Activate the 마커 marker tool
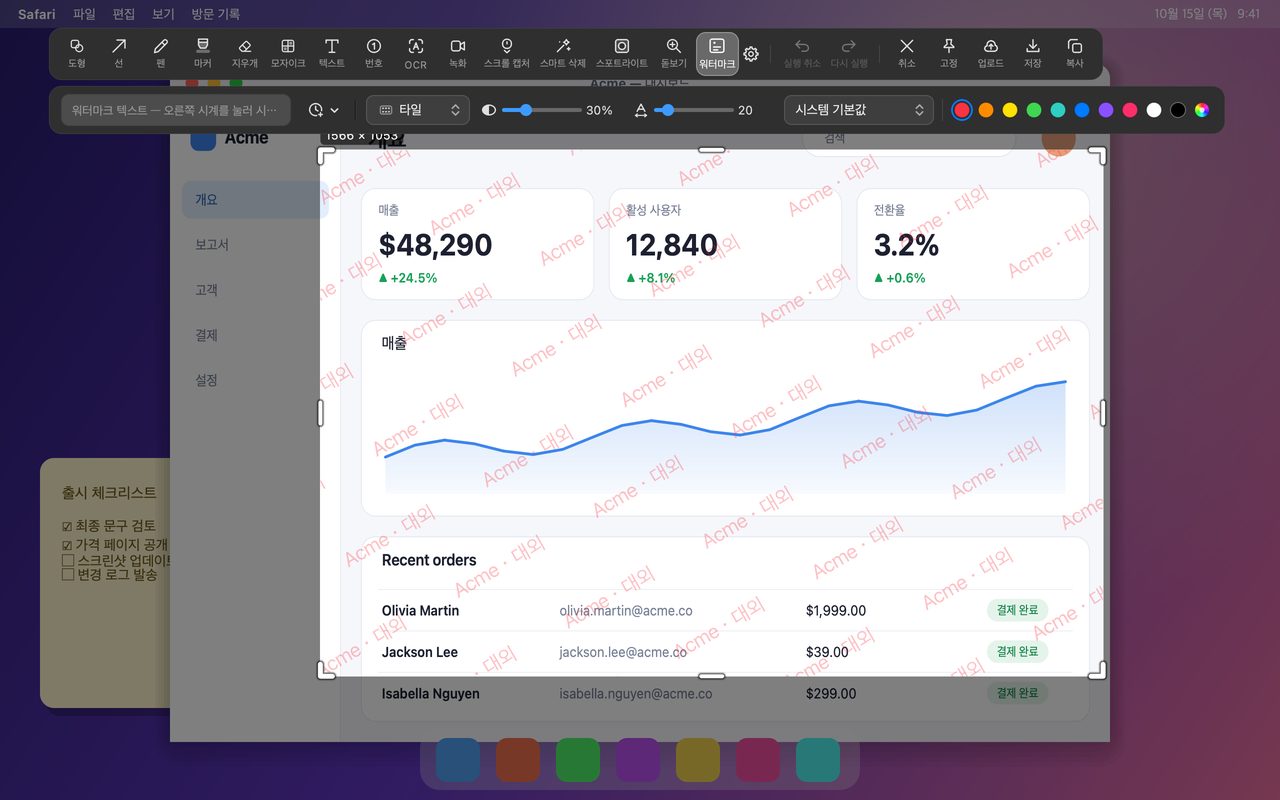The image size is (1280, 800). (x=203, y=53)
